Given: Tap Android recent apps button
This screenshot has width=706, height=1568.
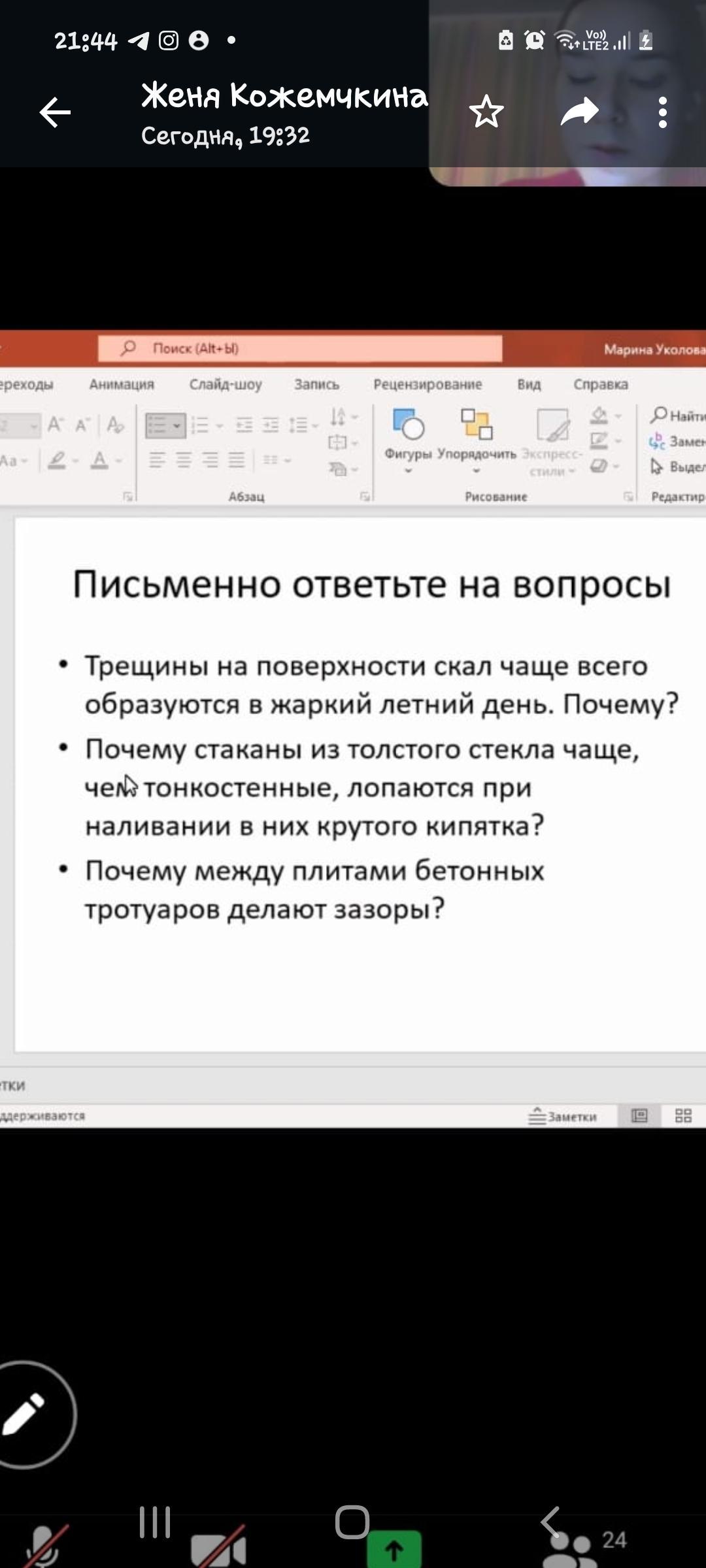Looking at the screenshot, I should [155, 1522].
